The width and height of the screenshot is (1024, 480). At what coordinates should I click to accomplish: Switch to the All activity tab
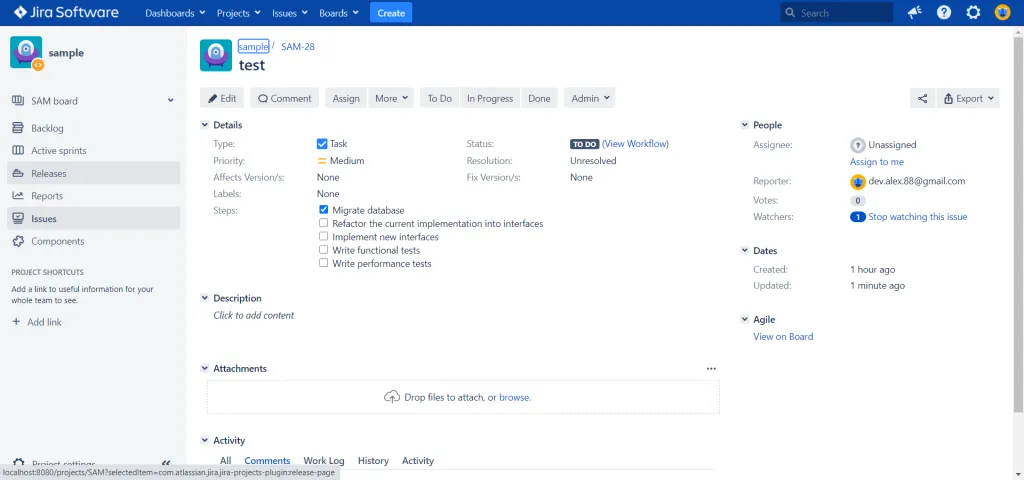point(225,460)
